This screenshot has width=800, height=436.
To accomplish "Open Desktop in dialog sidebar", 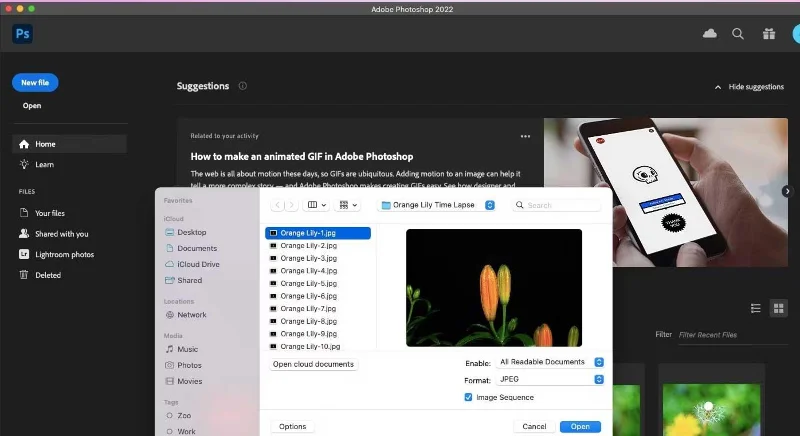I will coord(186,232).
